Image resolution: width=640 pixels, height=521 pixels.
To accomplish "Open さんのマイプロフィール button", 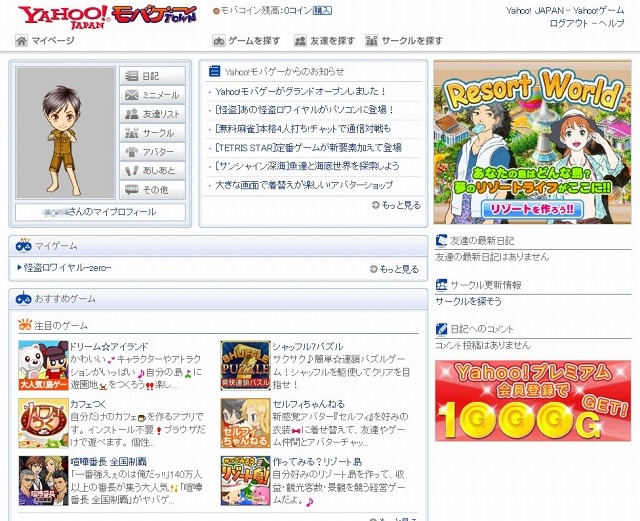I will tap(100, 212).
